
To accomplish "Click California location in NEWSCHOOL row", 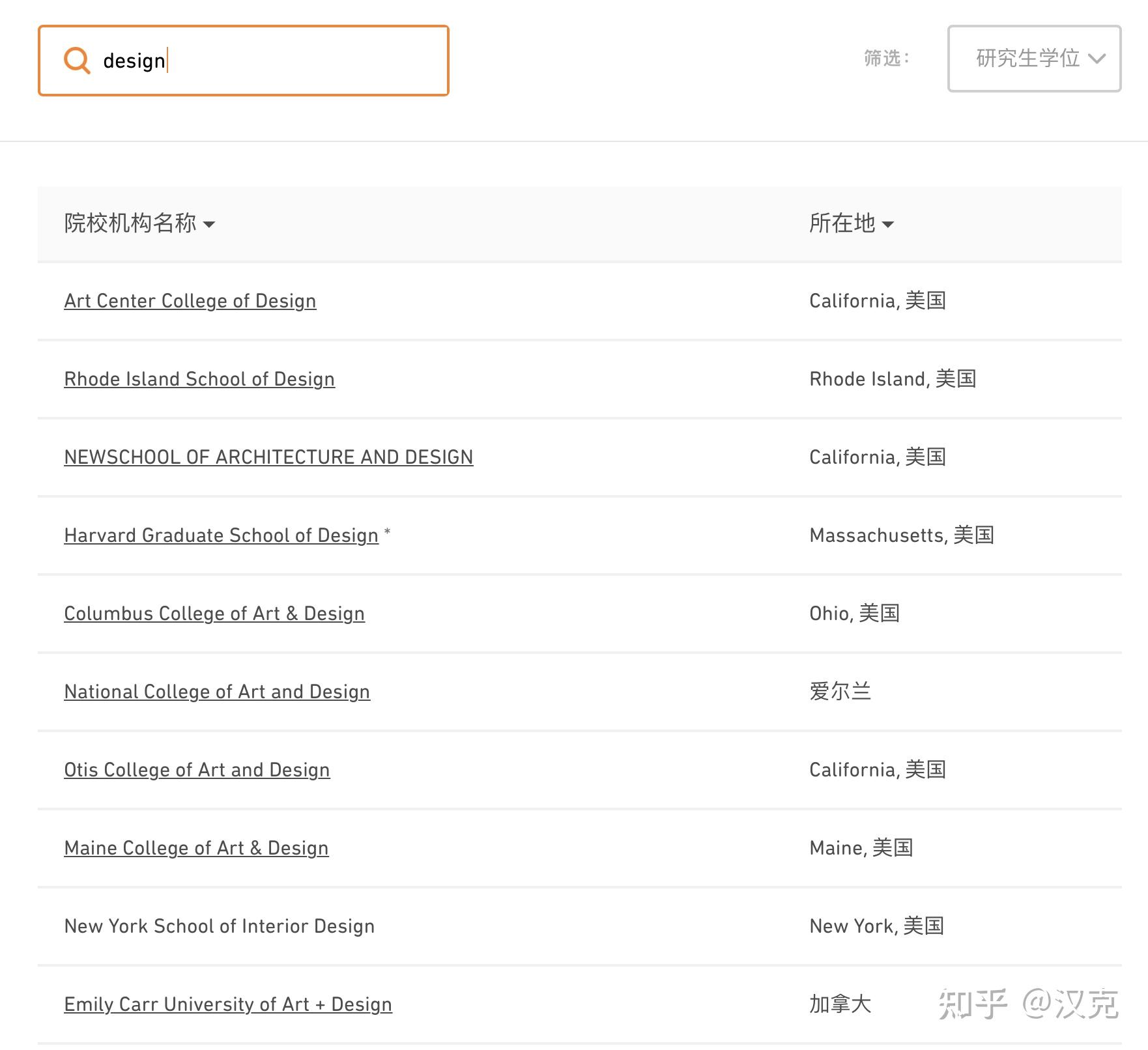I will 878,457.
